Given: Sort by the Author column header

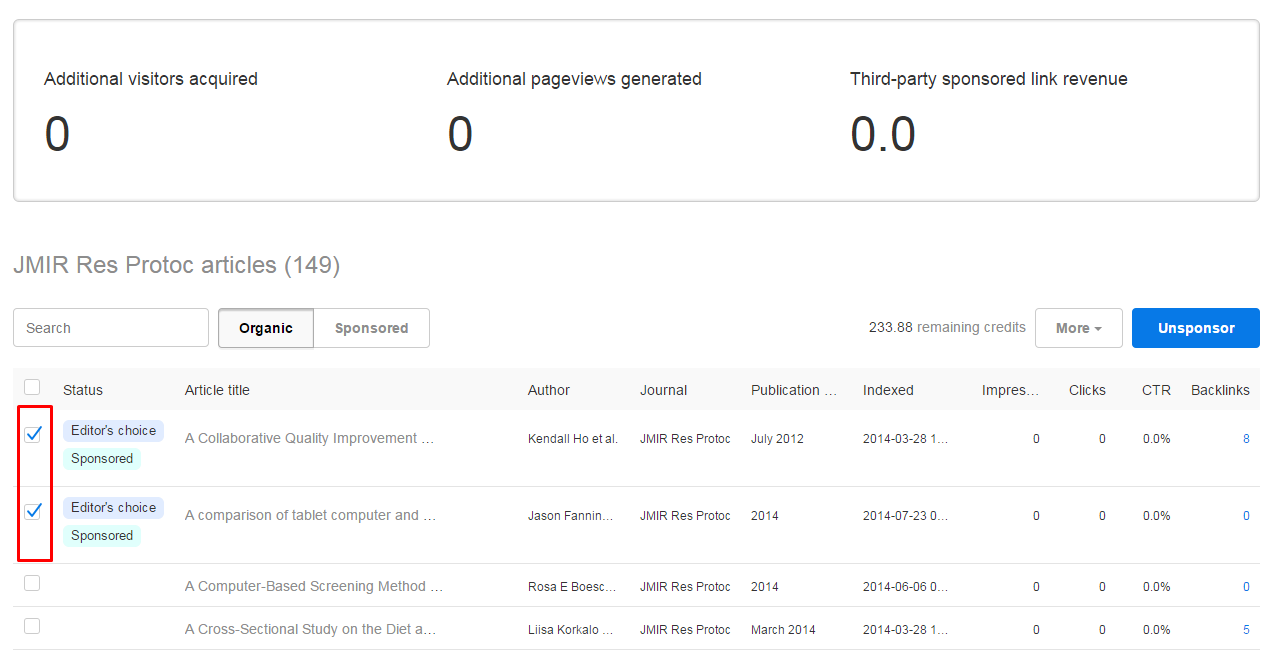Looking at the screenshot, I should click(549, 390).
